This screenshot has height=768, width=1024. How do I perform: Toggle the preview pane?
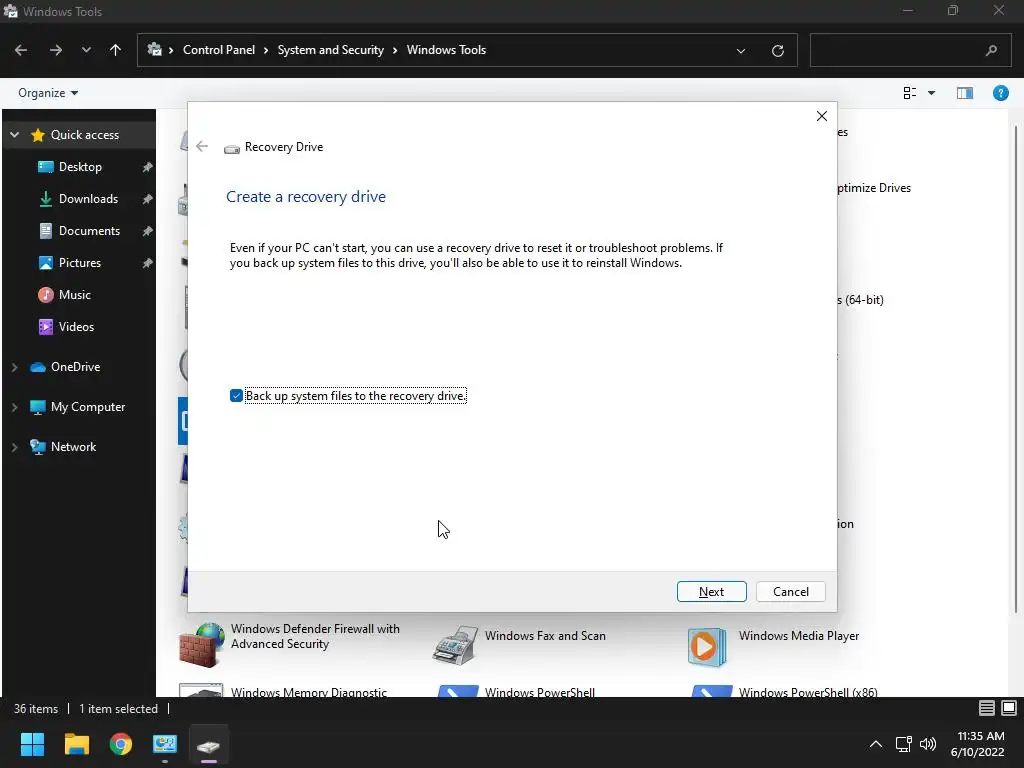[965, 93]
